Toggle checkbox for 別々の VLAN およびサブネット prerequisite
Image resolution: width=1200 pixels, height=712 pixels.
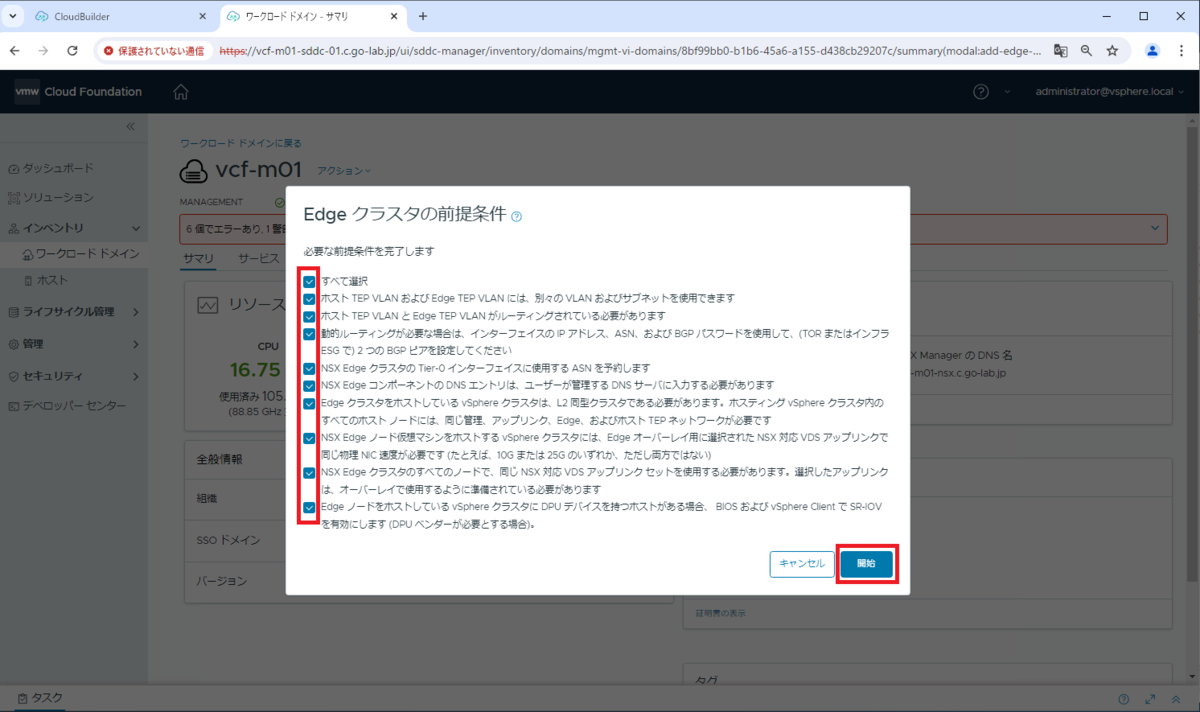(x=309, y=299)
